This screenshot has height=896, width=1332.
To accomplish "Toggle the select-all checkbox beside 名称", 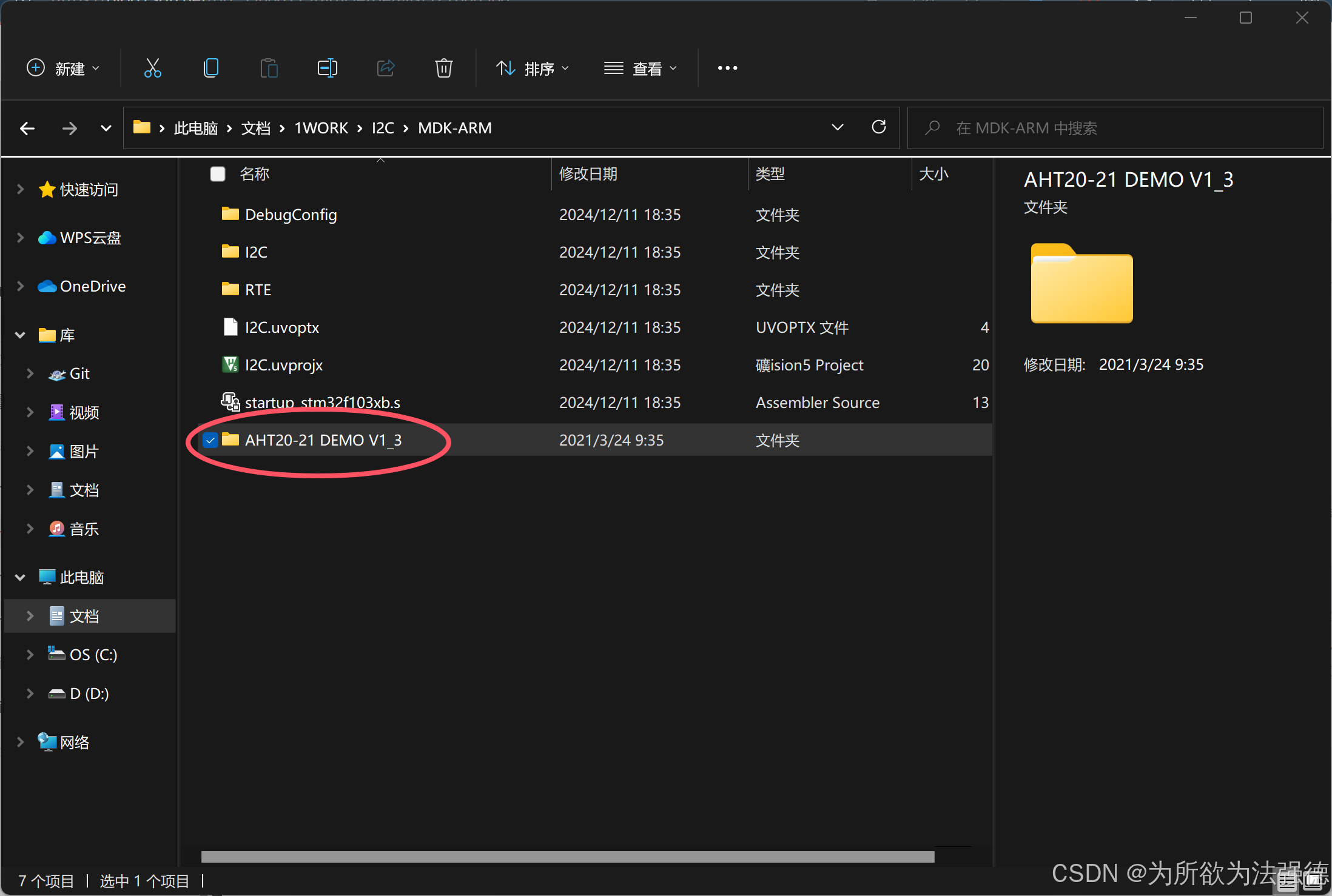I will click(217, 174).
